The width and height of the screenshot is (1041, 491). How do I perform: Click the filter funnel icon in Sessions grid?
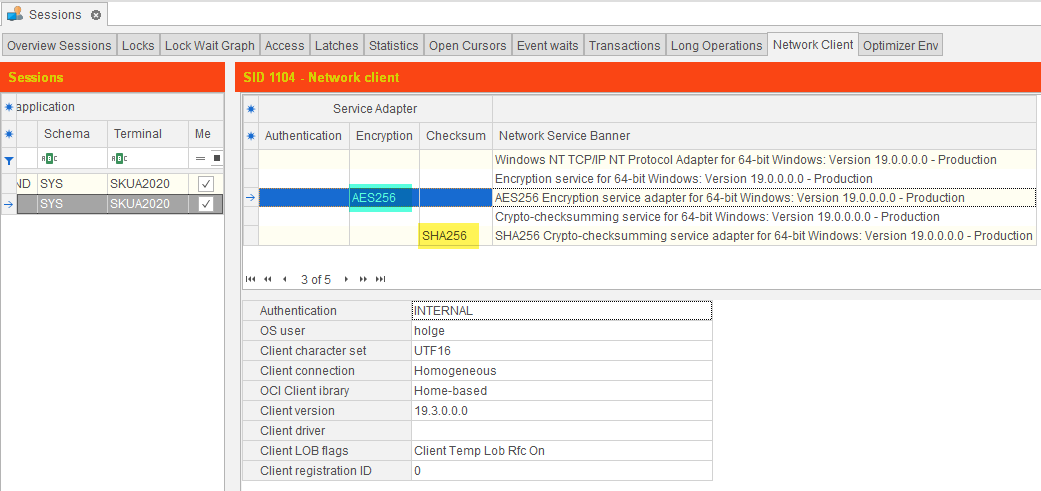9,159
